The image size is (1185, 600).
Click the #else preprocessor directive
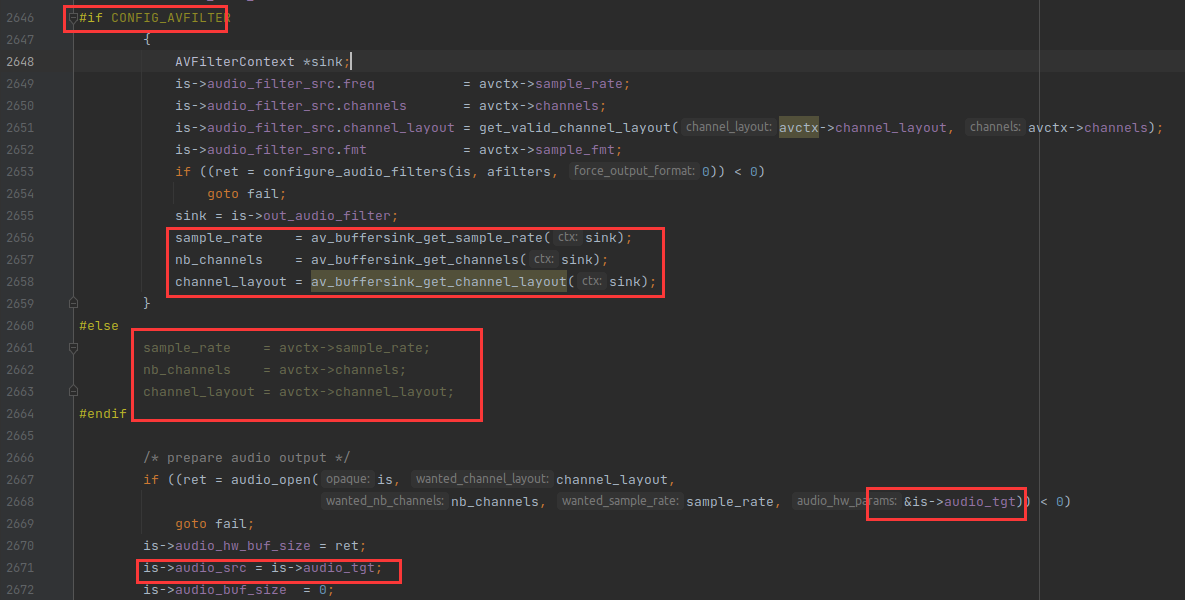99,326
